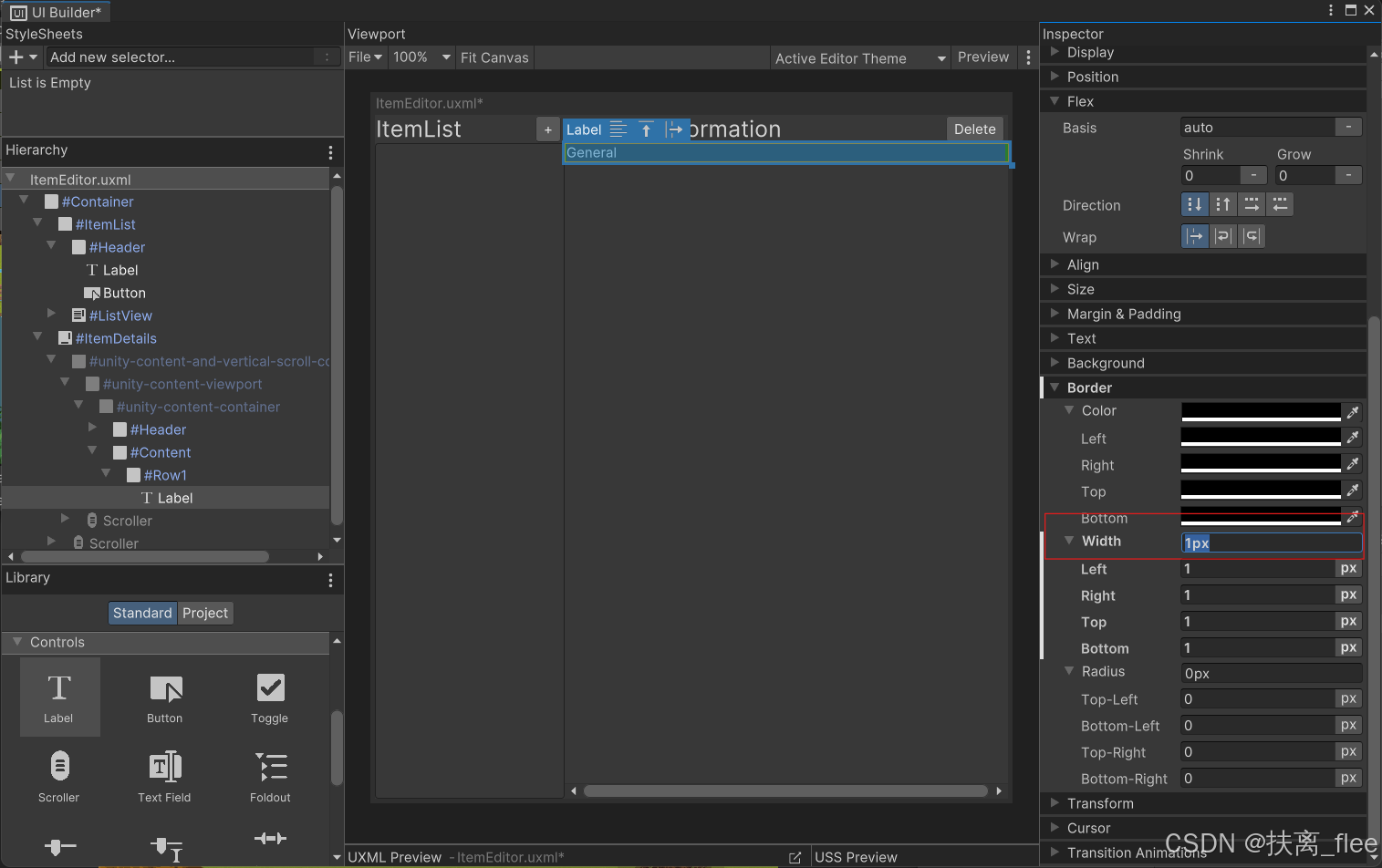Screen dimensions: 1382x868
Task: Switch to the Project tab in Library
Action: pyautogui.click(x=204, y=613)
